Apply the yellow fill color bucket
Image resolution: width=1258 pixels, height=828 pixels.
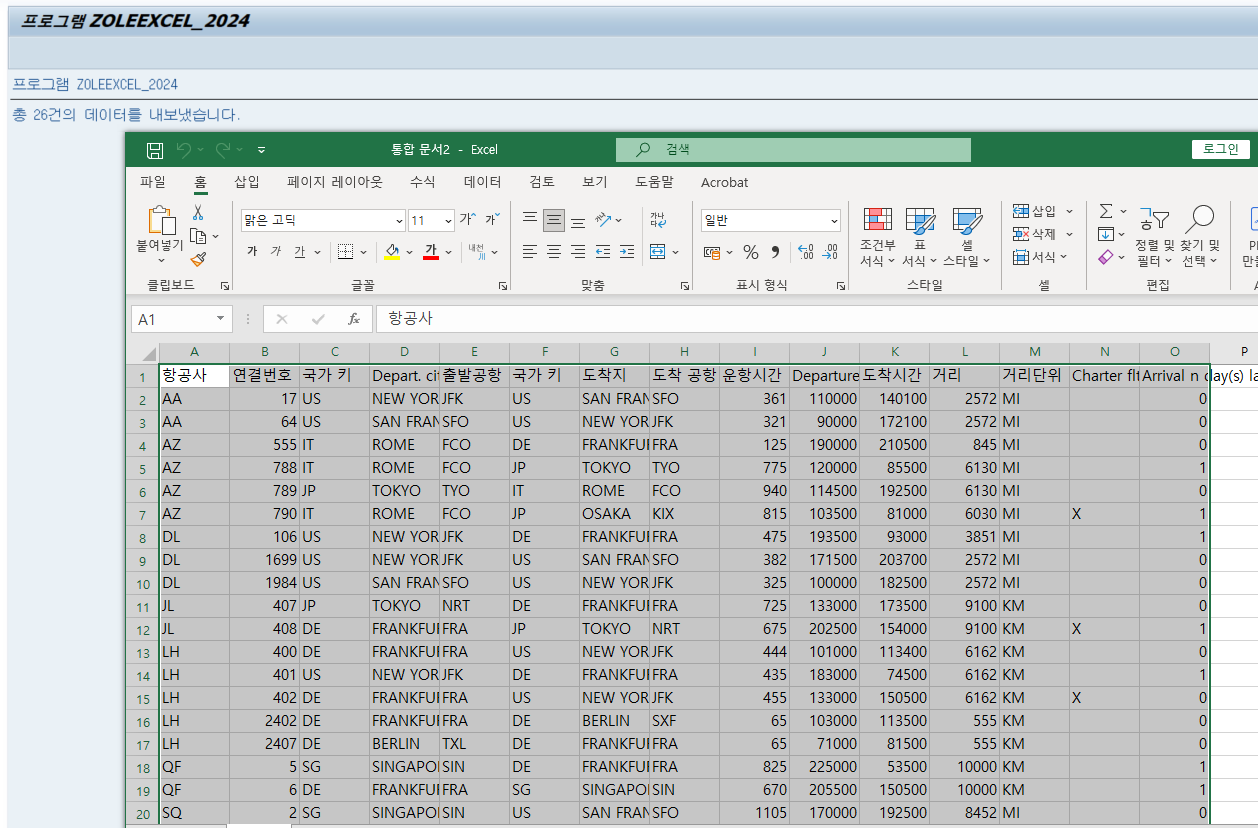[392, 252]
